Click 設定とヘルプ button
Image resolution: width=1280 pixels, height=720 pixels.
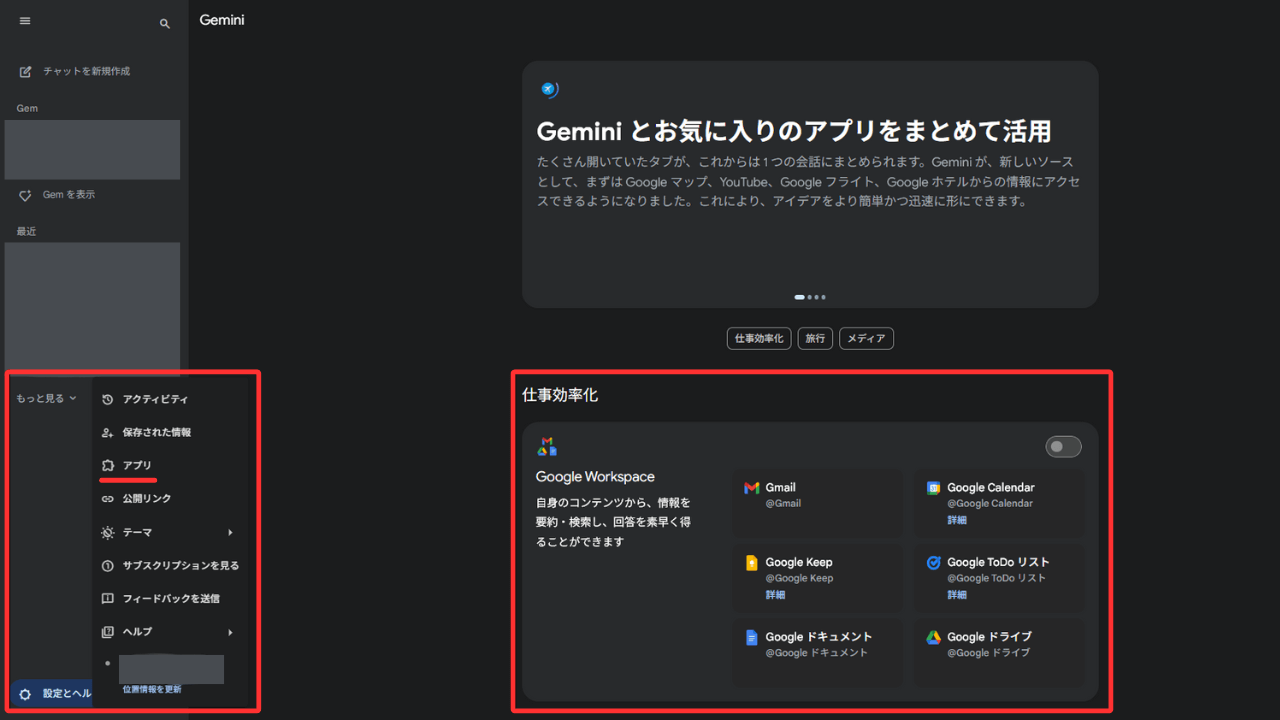point(53,694)
